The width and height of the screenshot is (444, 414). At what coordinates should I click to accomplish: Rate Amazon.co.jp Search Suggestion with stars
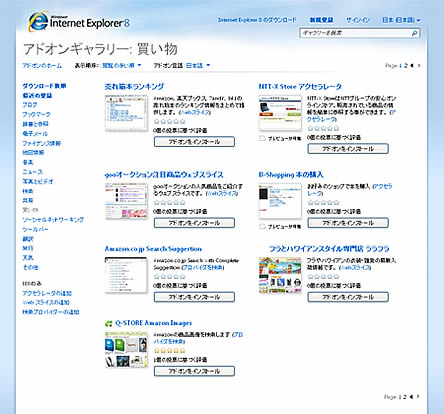tap(170, 277)
